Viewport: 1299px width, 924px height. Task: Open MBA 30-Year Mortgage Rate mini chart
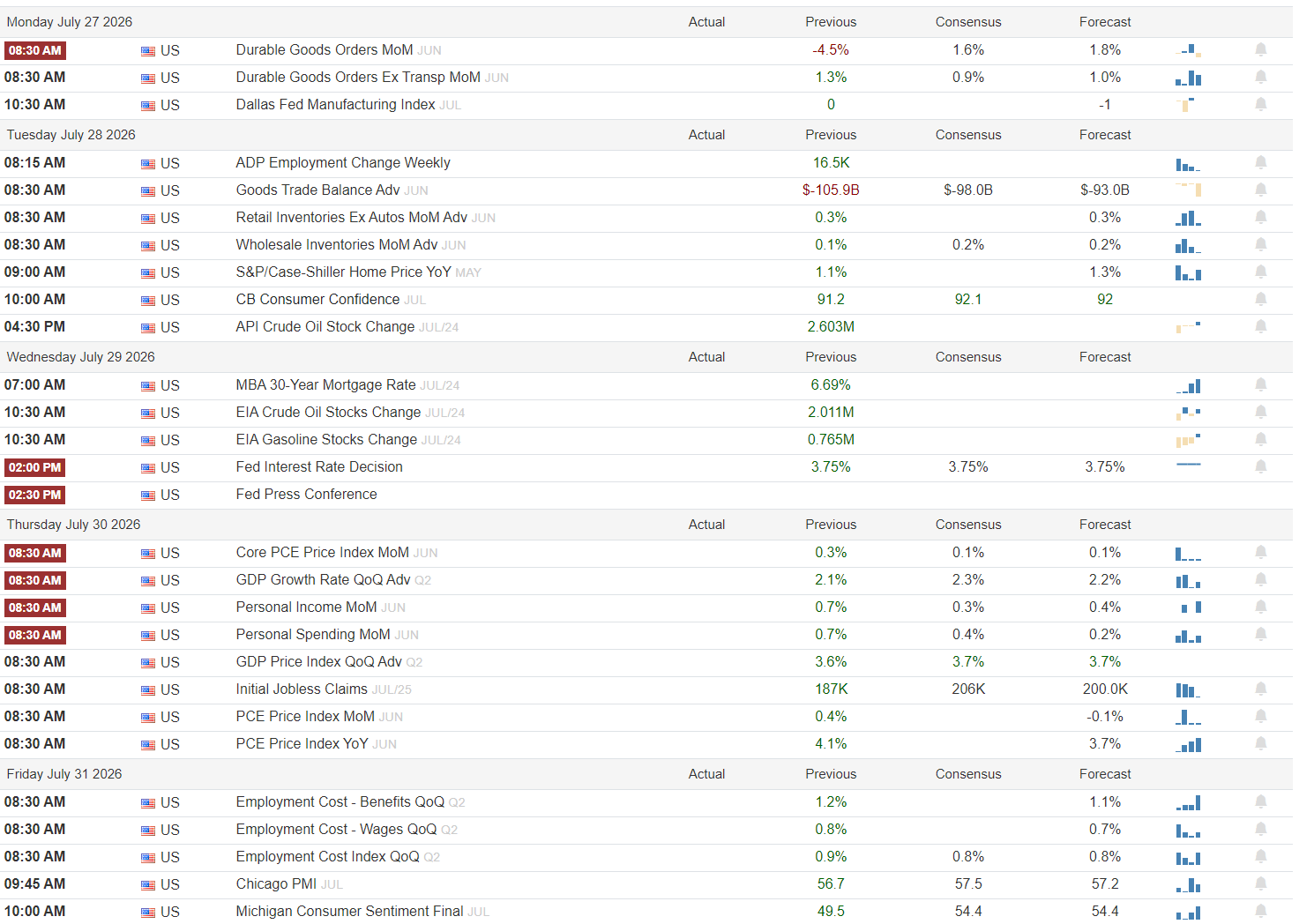coord(1188,386)
